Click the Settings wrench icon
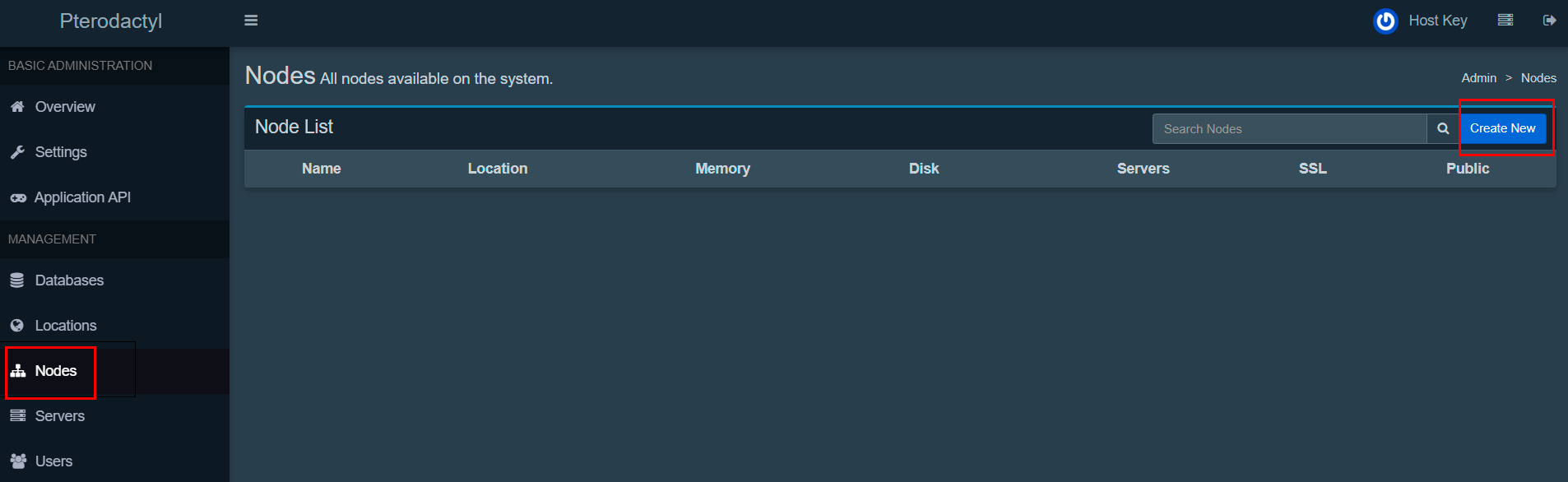Viewport: 1568px width, 482px height. [x=17, y=152]
